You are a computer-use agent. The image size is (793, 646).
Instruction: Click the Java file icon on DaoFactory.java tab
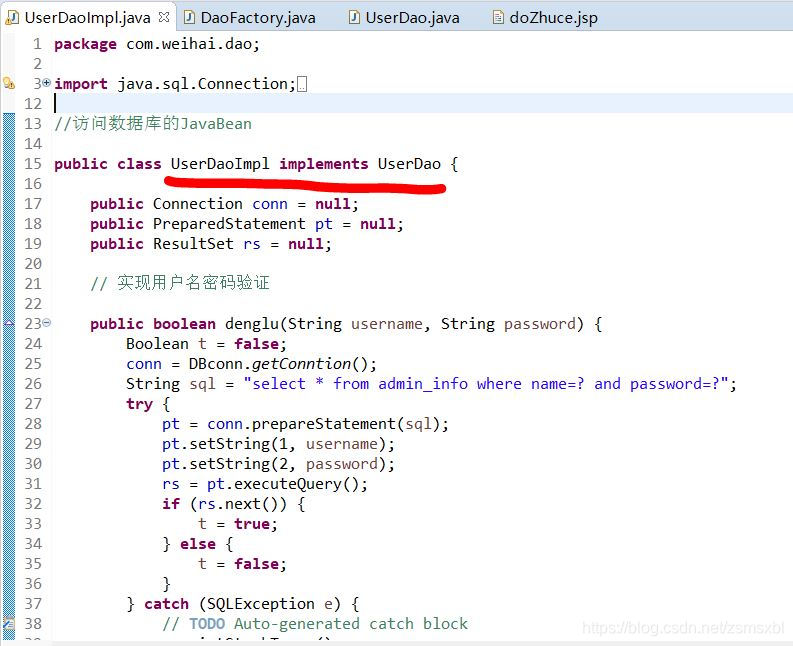(x=189, y=18)
